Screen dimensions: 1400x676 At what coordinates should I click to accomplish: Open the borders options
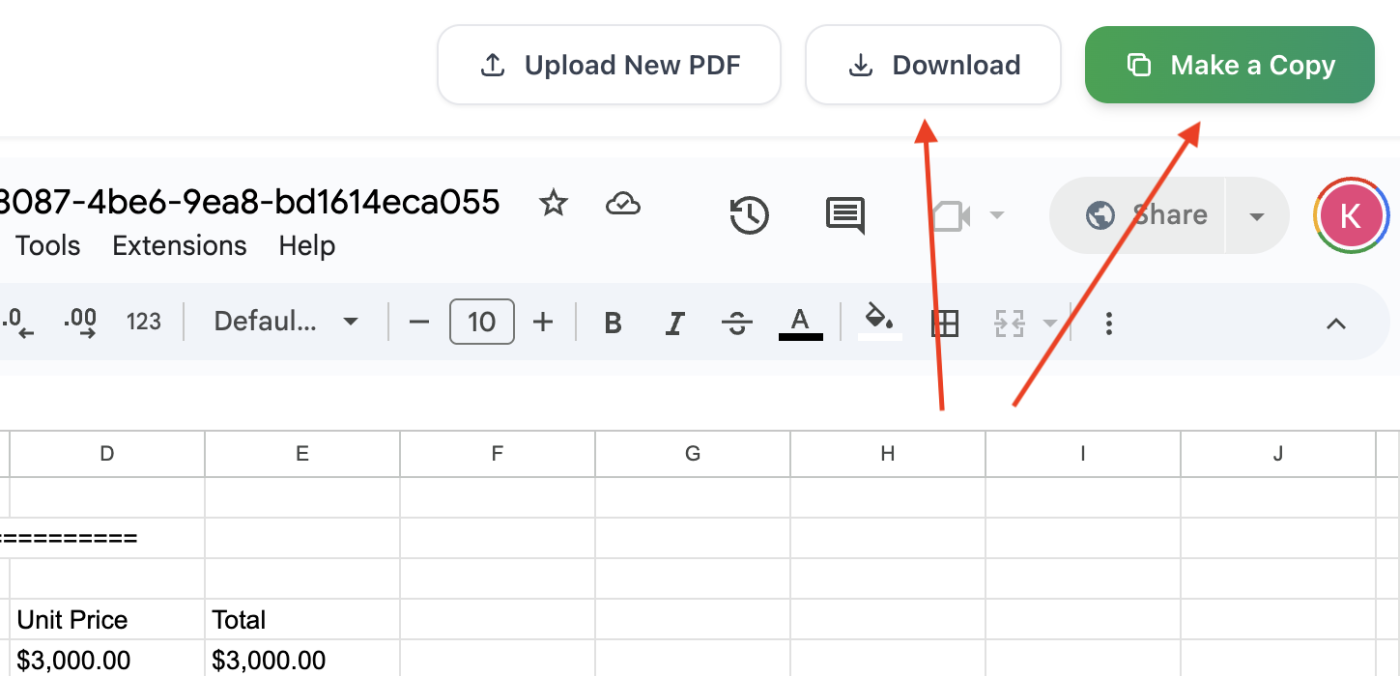(943, 322)
